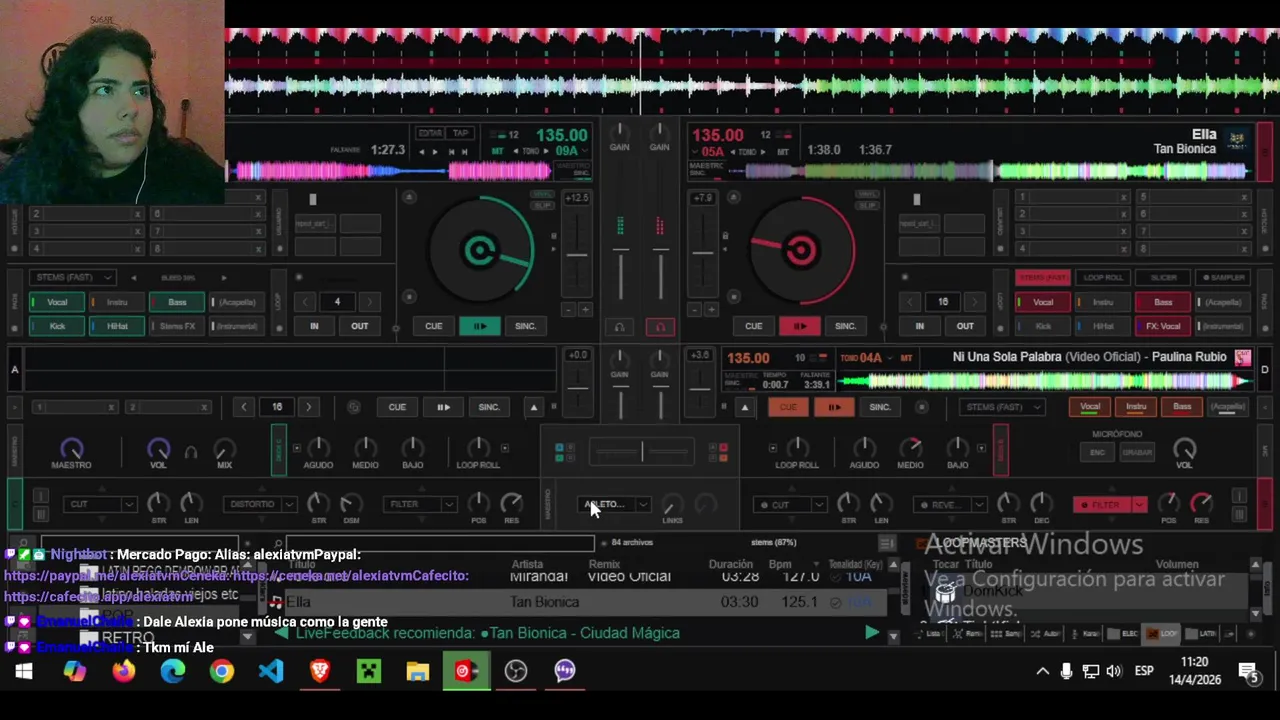The width and height of the screenshot is (1280, 720).
Task: Open OBS Studio from the taskbar
Action: pyautogui.click(x=516, y=671)
